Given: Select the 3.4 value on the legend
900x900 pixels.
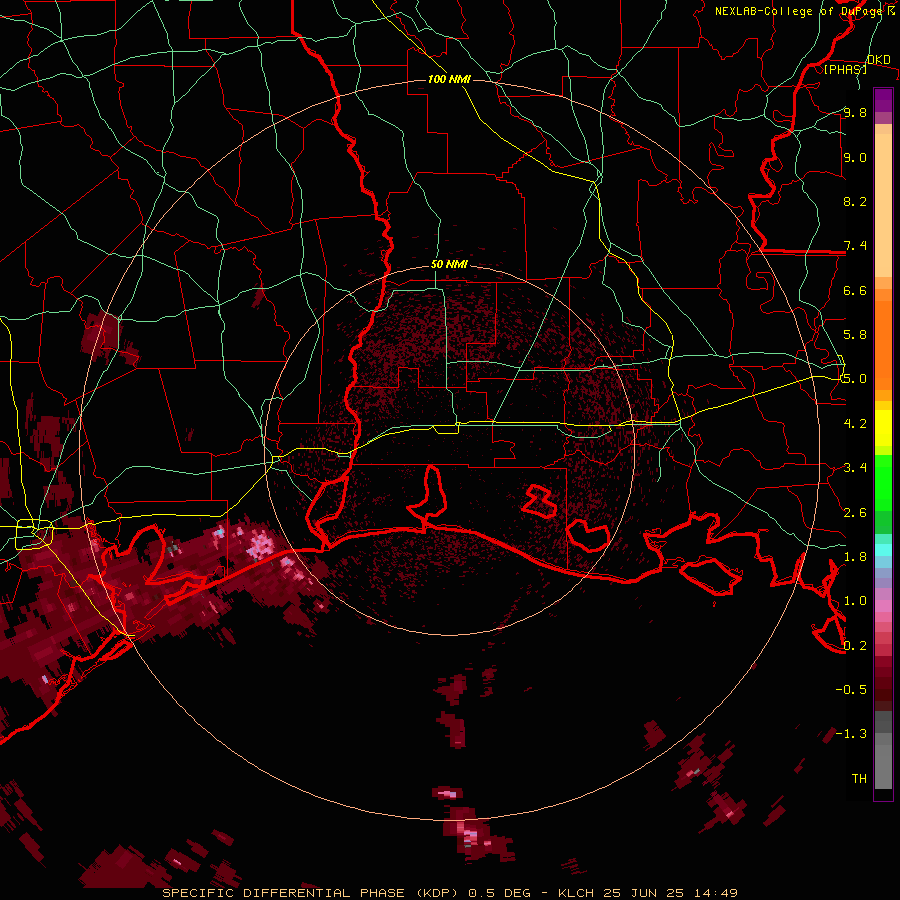Looking at the screenshot, I should pos(855,467).
